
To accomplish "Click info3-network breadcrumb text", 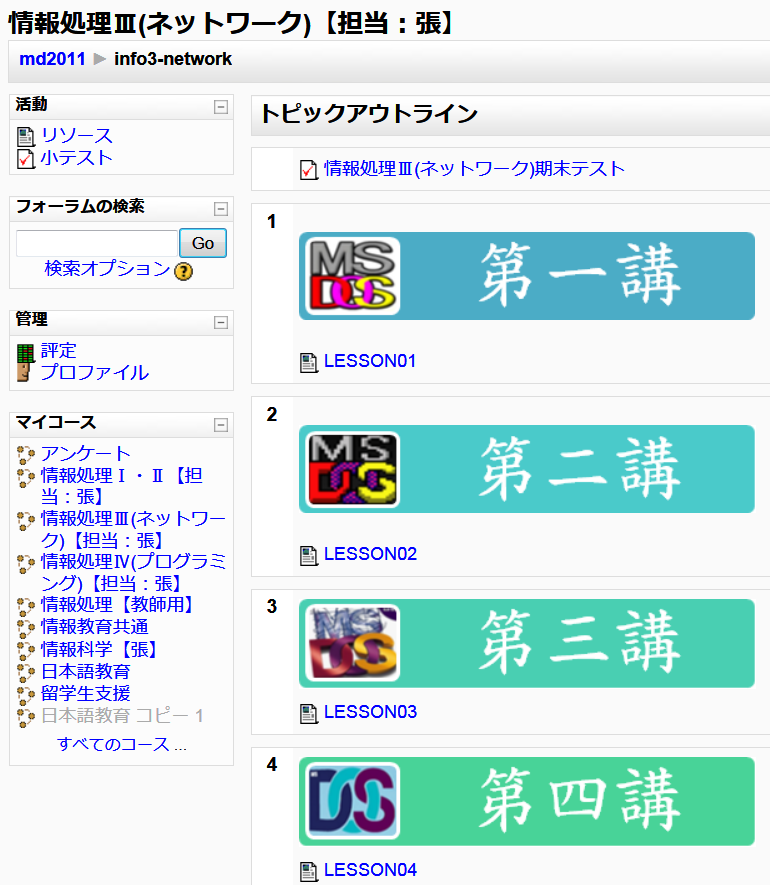I will coord(173,59).
